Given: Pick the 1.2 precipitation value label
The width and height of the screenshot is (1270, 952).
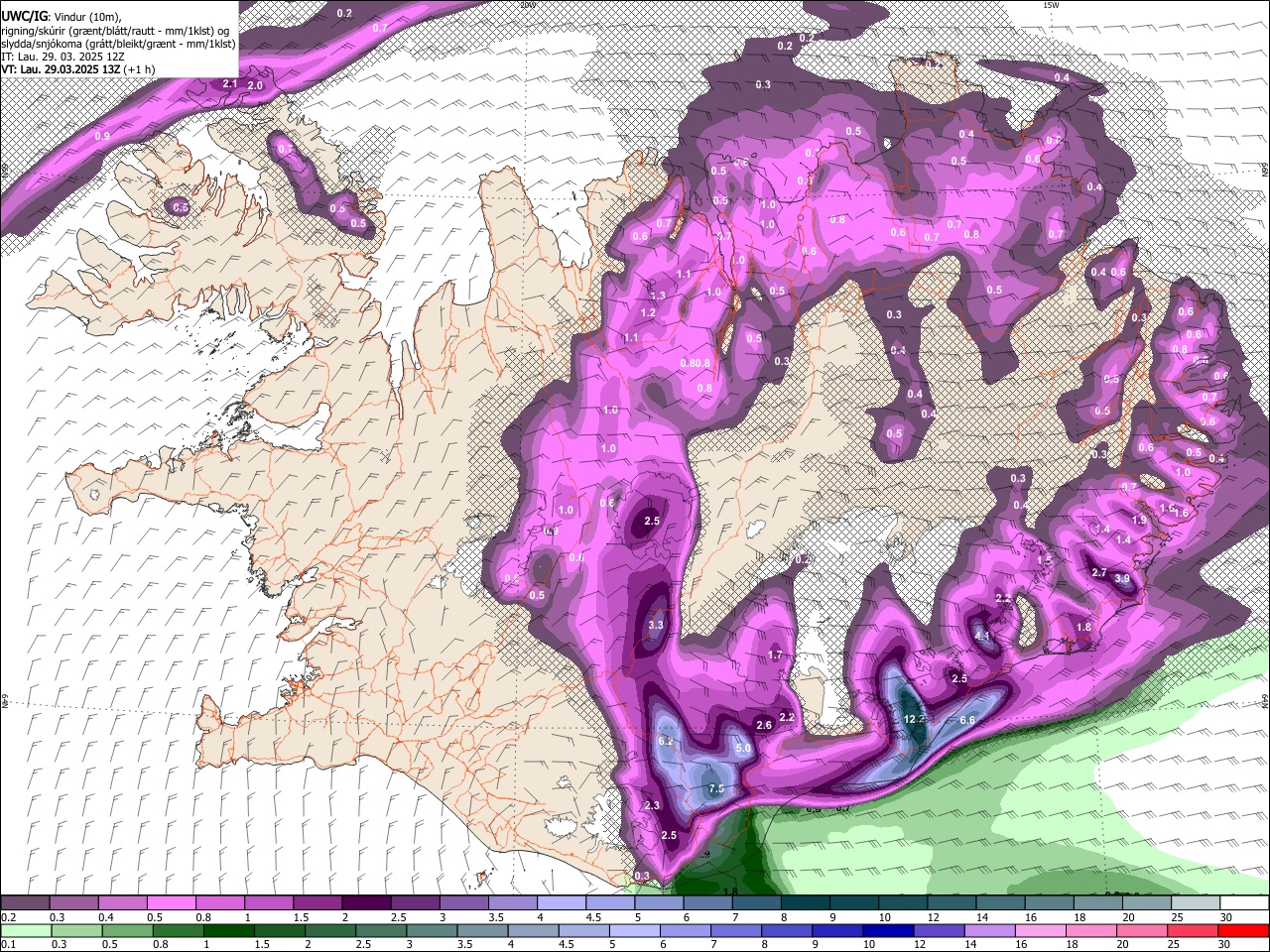Looking at the screenshot, I should click(649, 313).
